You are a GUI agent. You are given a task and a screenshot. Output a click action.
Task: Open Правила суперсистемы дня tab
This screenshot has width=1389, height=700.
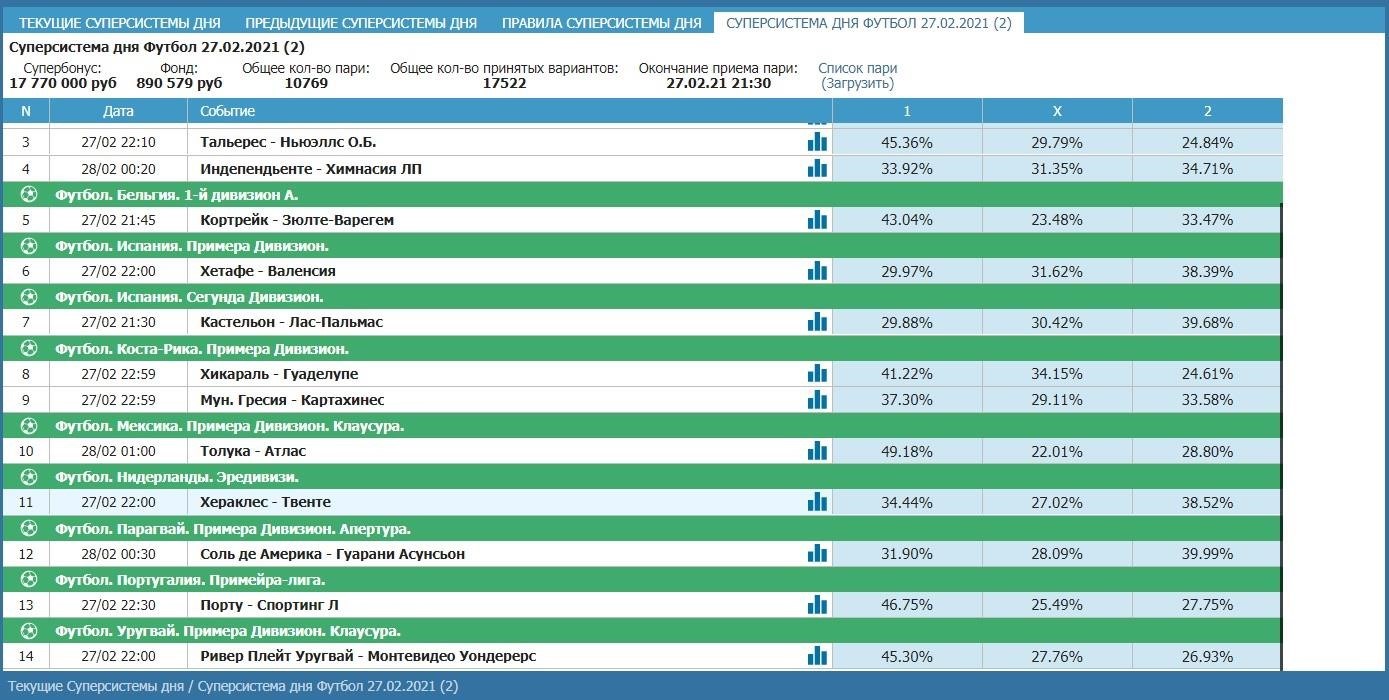[x=601, y=23]
